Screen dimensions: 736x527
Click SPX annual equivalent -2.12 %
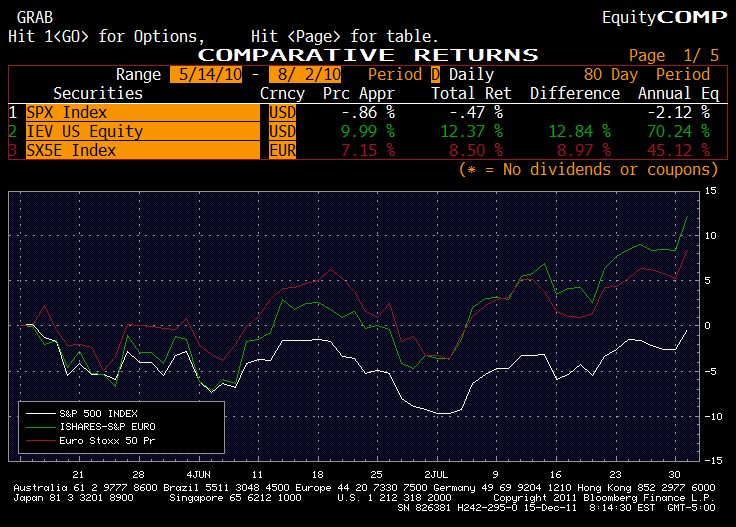coord(679,113)
